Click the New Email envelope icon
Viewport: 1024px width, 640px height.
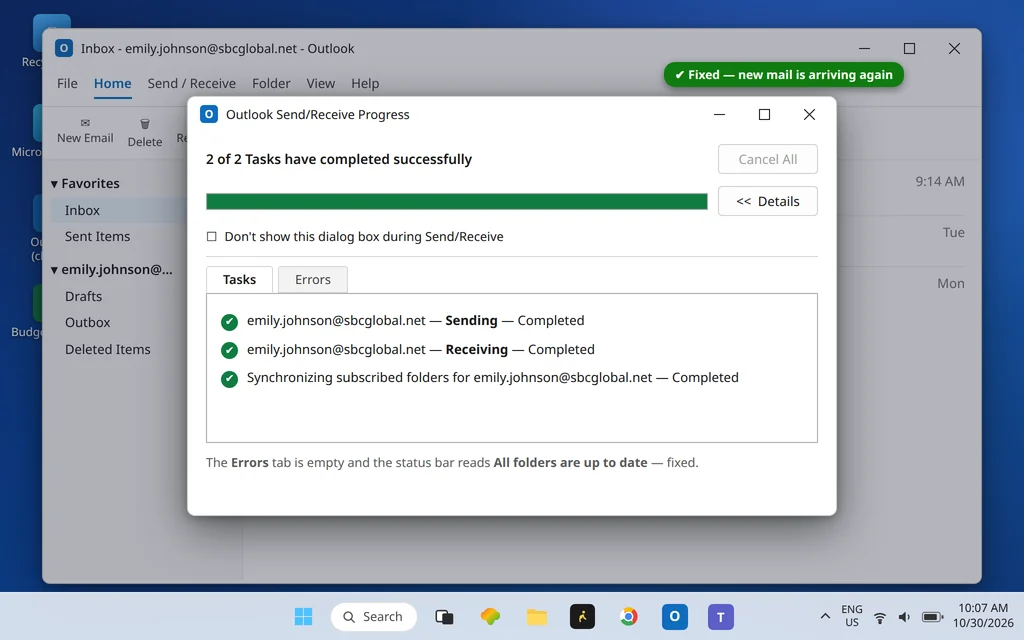85,123
